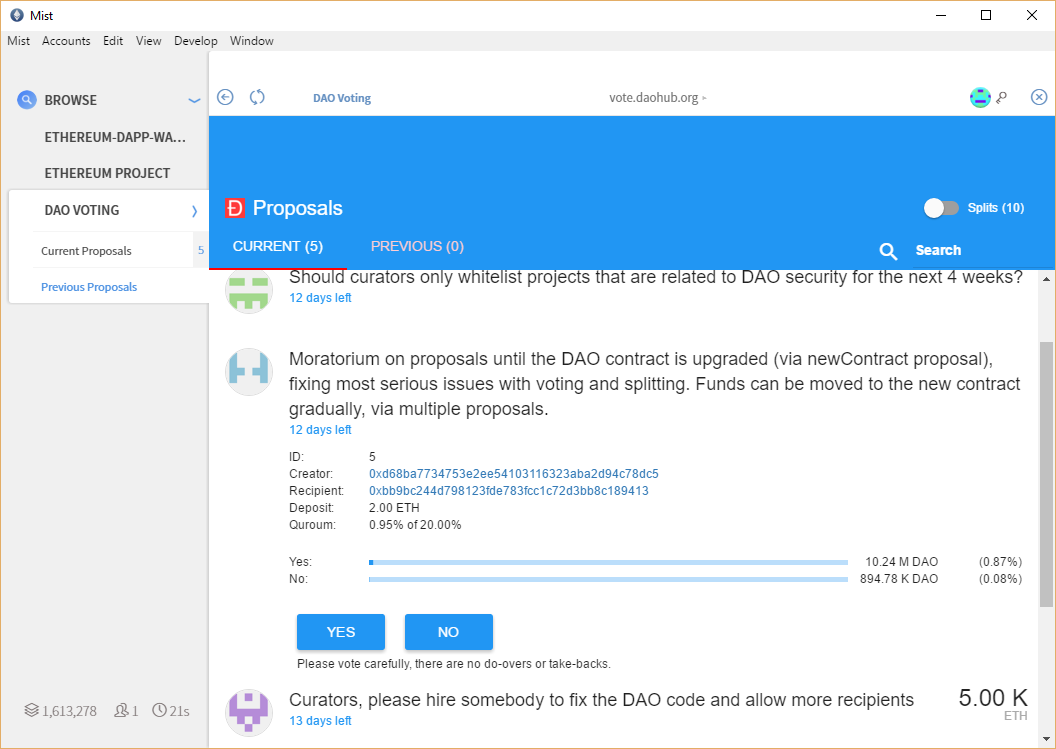The height and width of the screenshot is (749, 1056).
Task: Click the vertical scrollbar thumb
Action: pos(1046,474)
